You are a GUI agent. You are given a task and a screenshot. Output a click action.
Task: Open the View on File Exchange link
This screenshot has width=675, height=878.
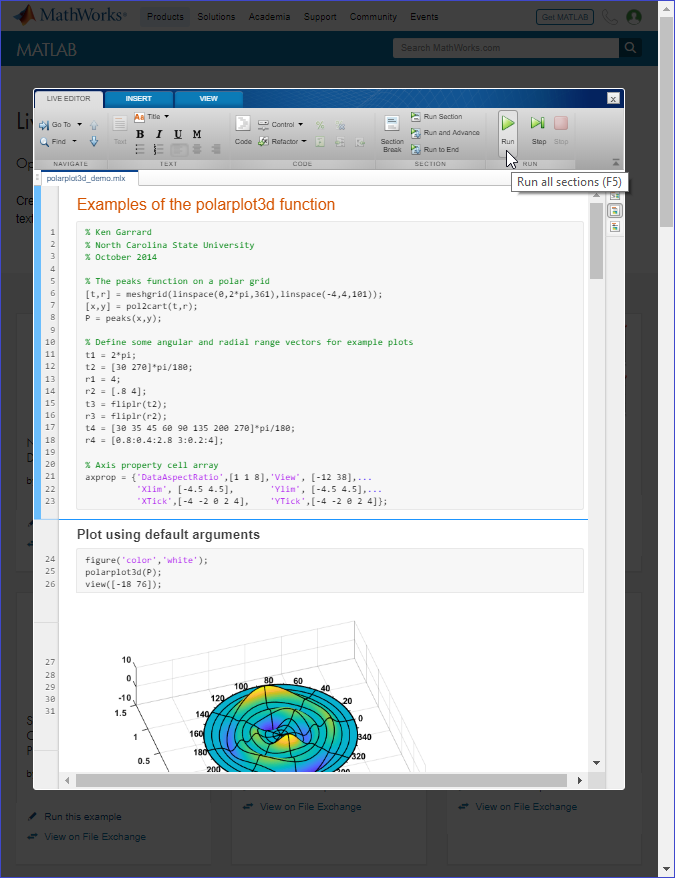94,836
